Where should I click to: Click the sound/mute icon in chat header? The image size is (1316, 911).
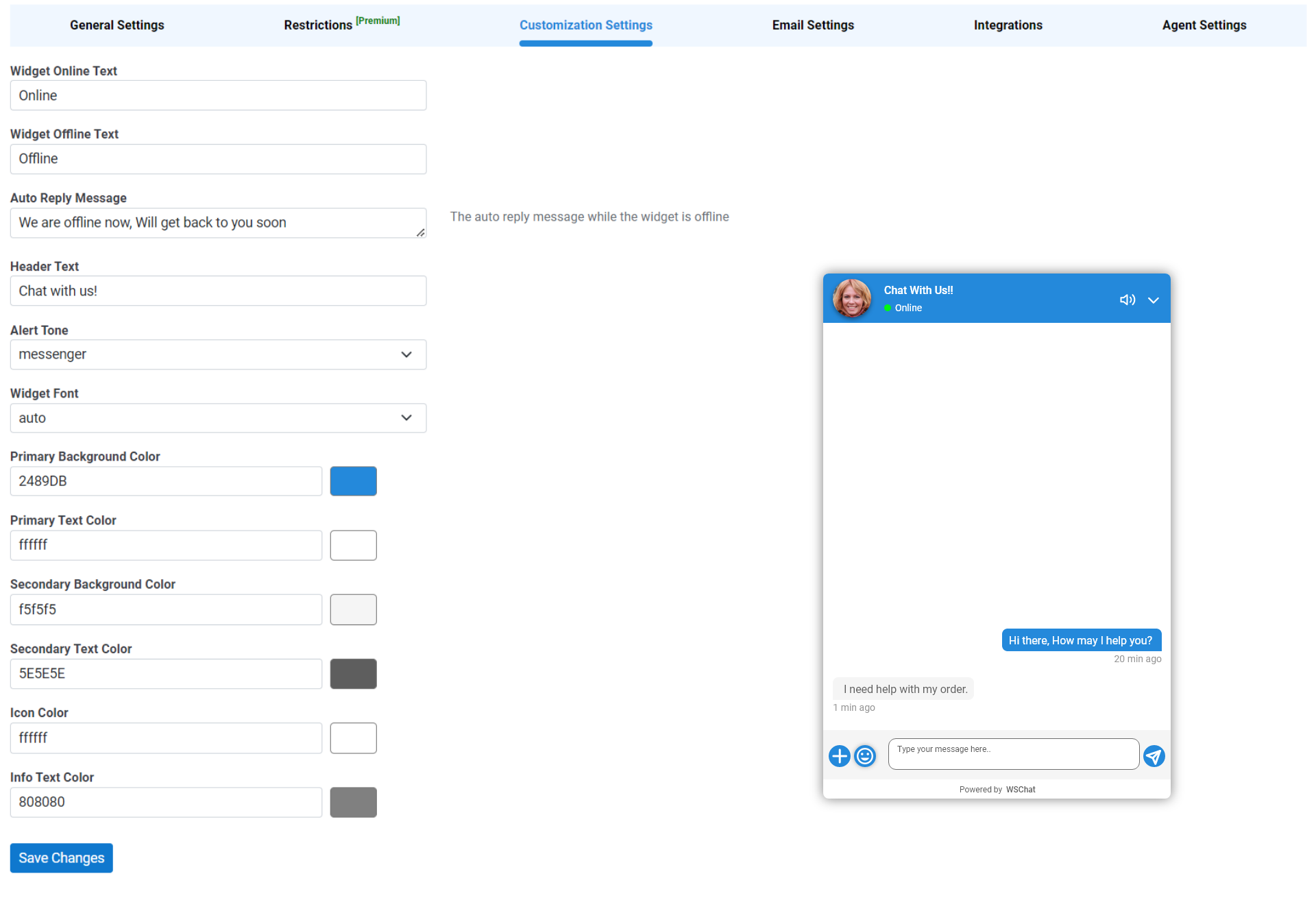1127,300
